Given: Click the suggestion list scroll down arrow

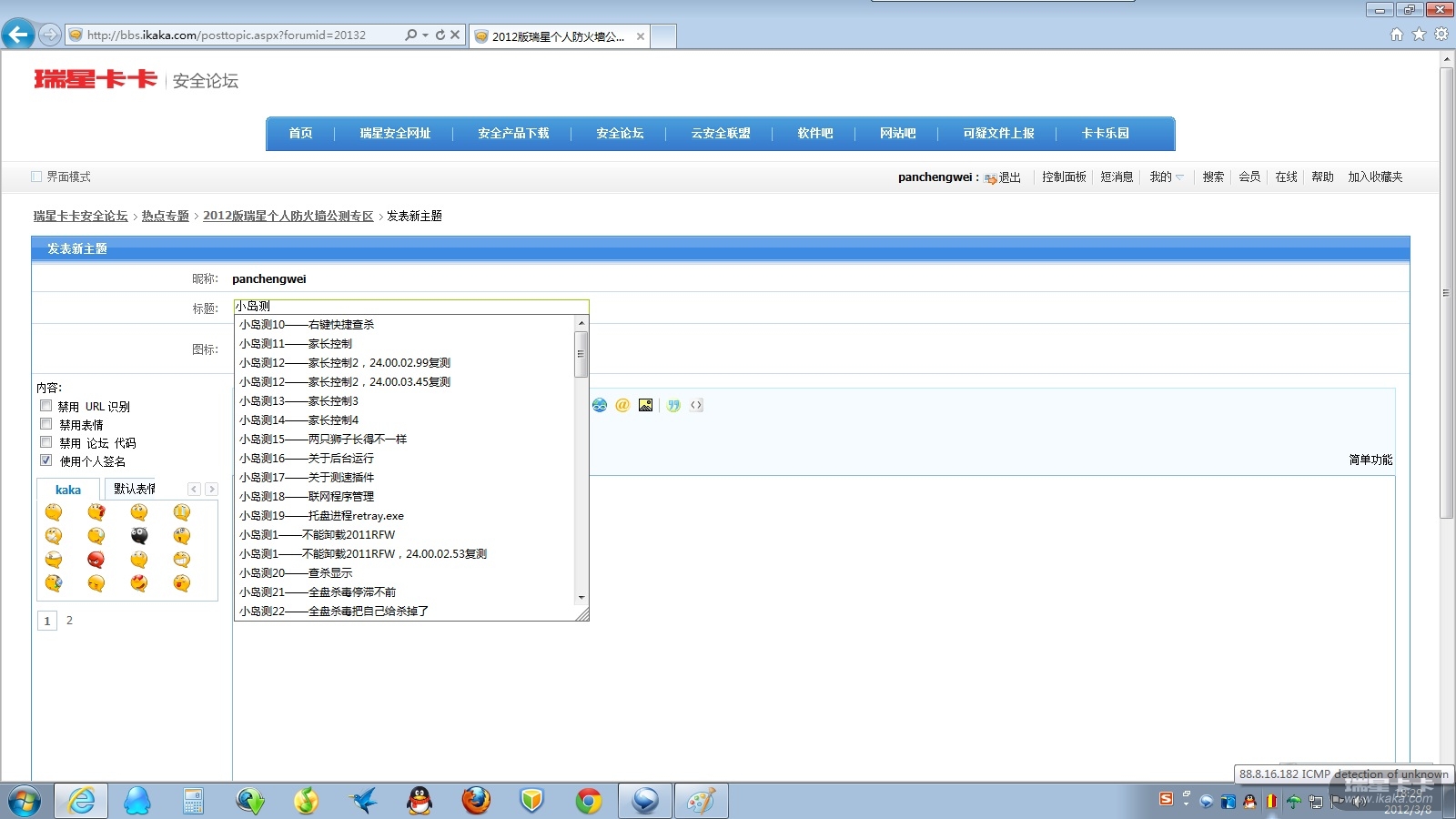Looking at the screenshot, I should point(581,598).
